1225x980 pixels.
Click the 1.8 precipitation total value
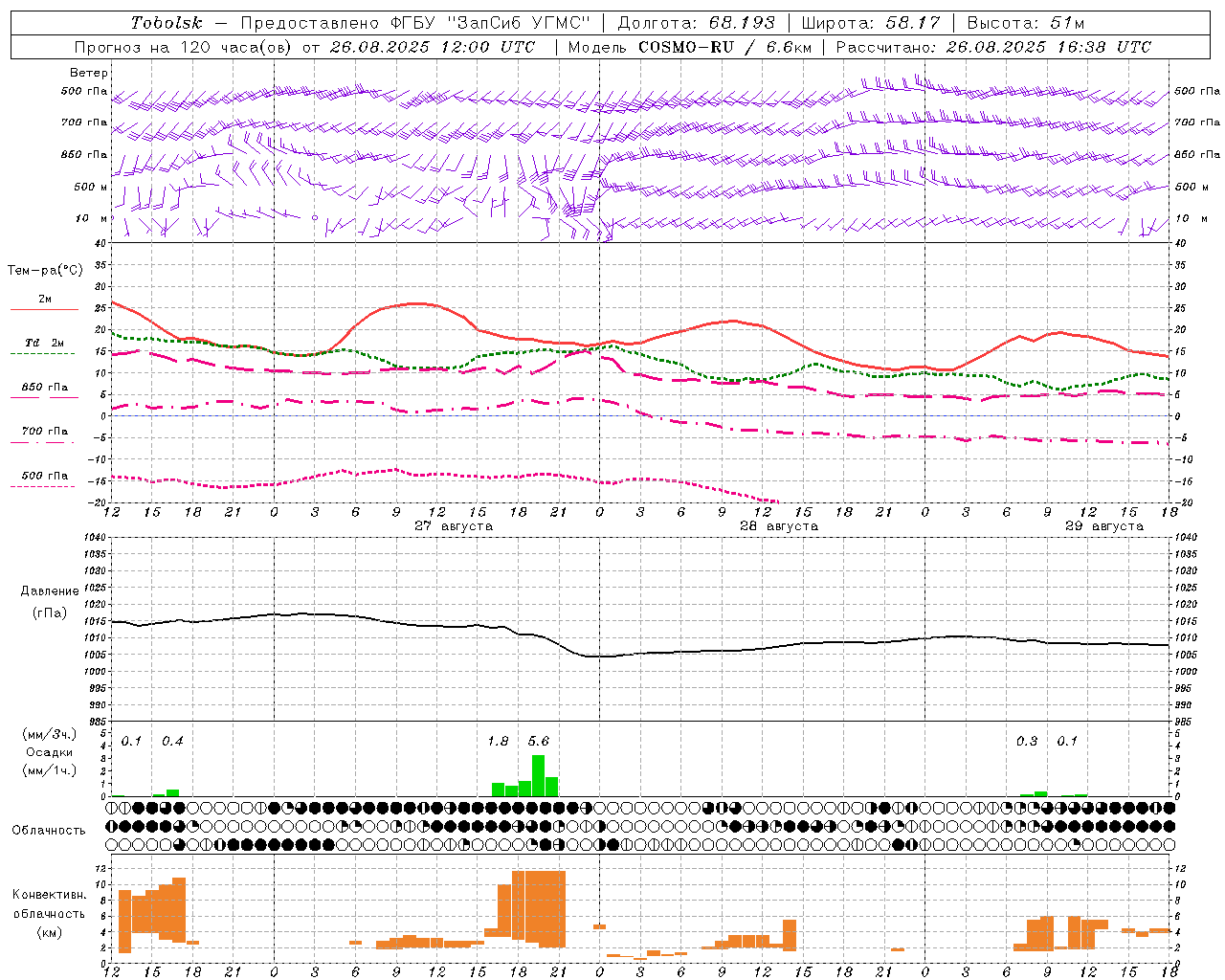pos(498,742)
